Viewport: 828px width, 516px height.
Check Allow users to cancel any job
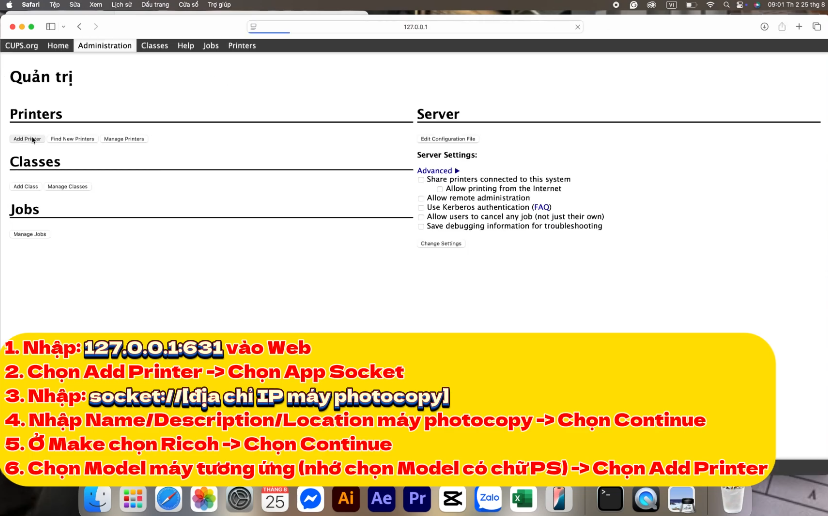click(421, 217)
